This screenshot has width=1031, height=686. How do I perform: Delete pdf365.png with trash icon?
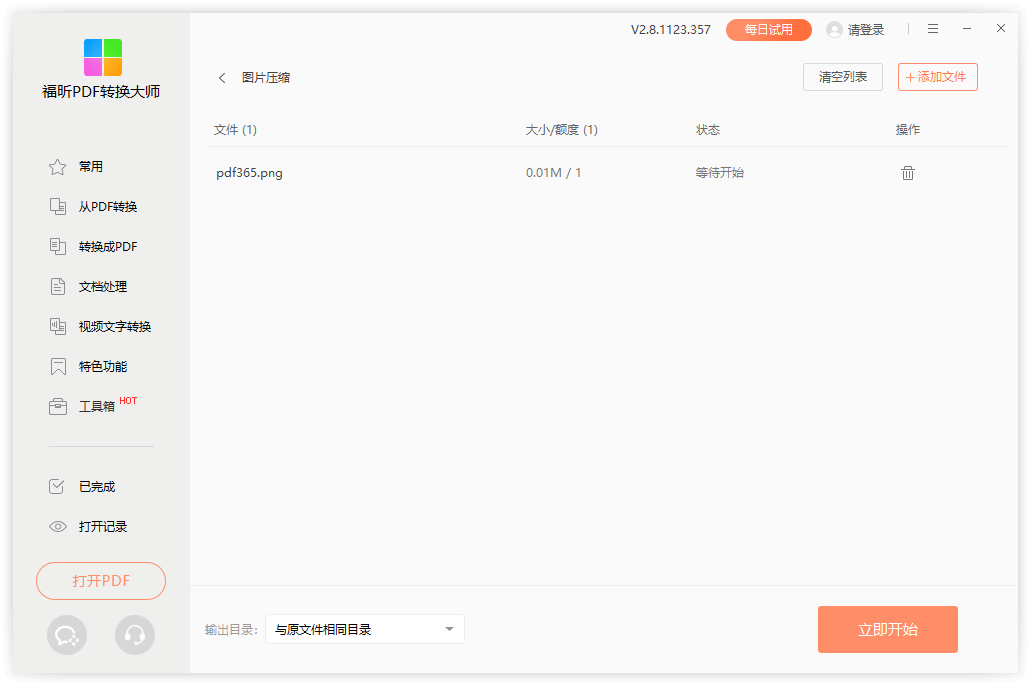(x=907, y=173)
